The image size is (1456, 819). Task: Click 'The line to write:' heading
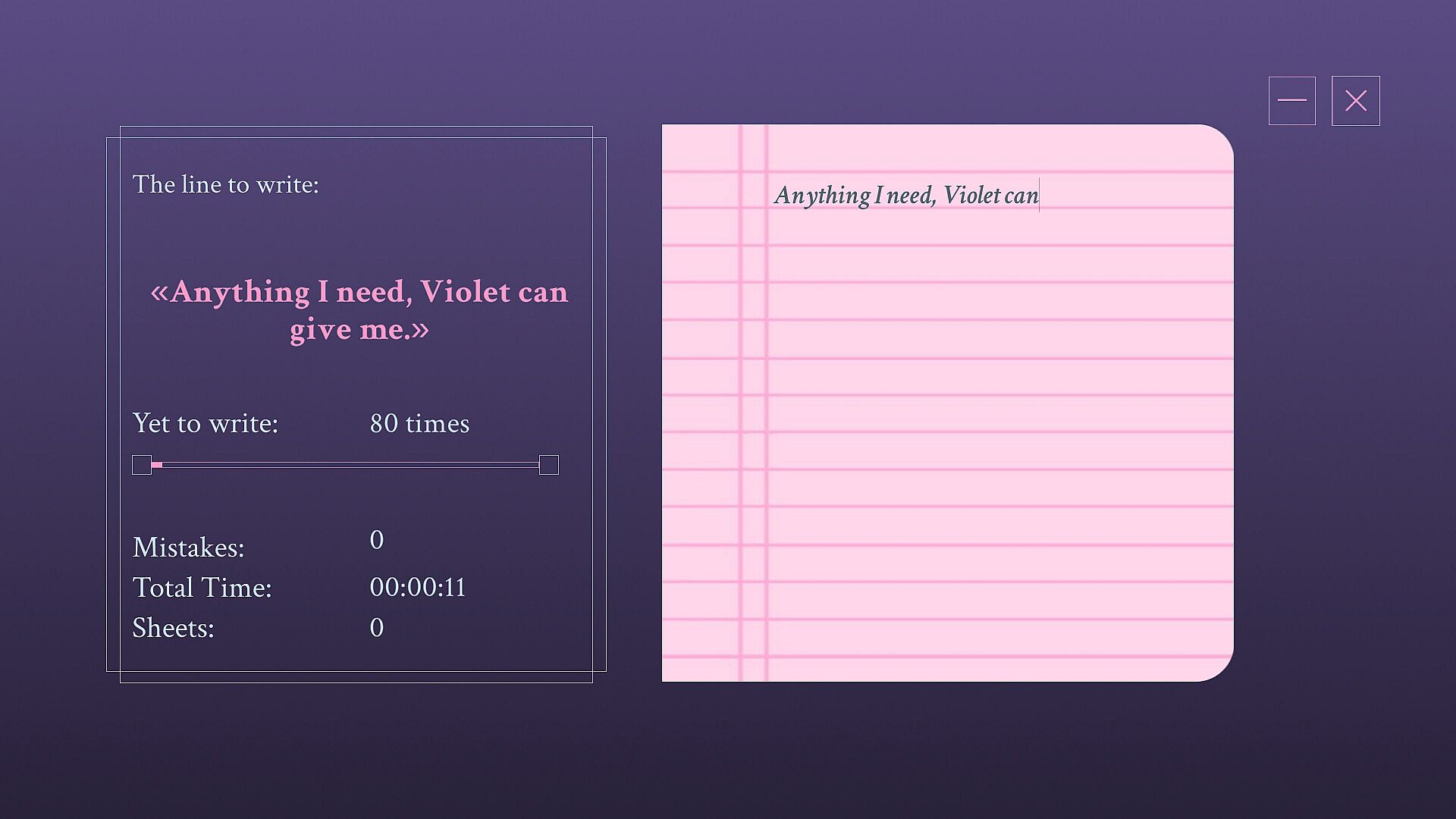point(225,184)
